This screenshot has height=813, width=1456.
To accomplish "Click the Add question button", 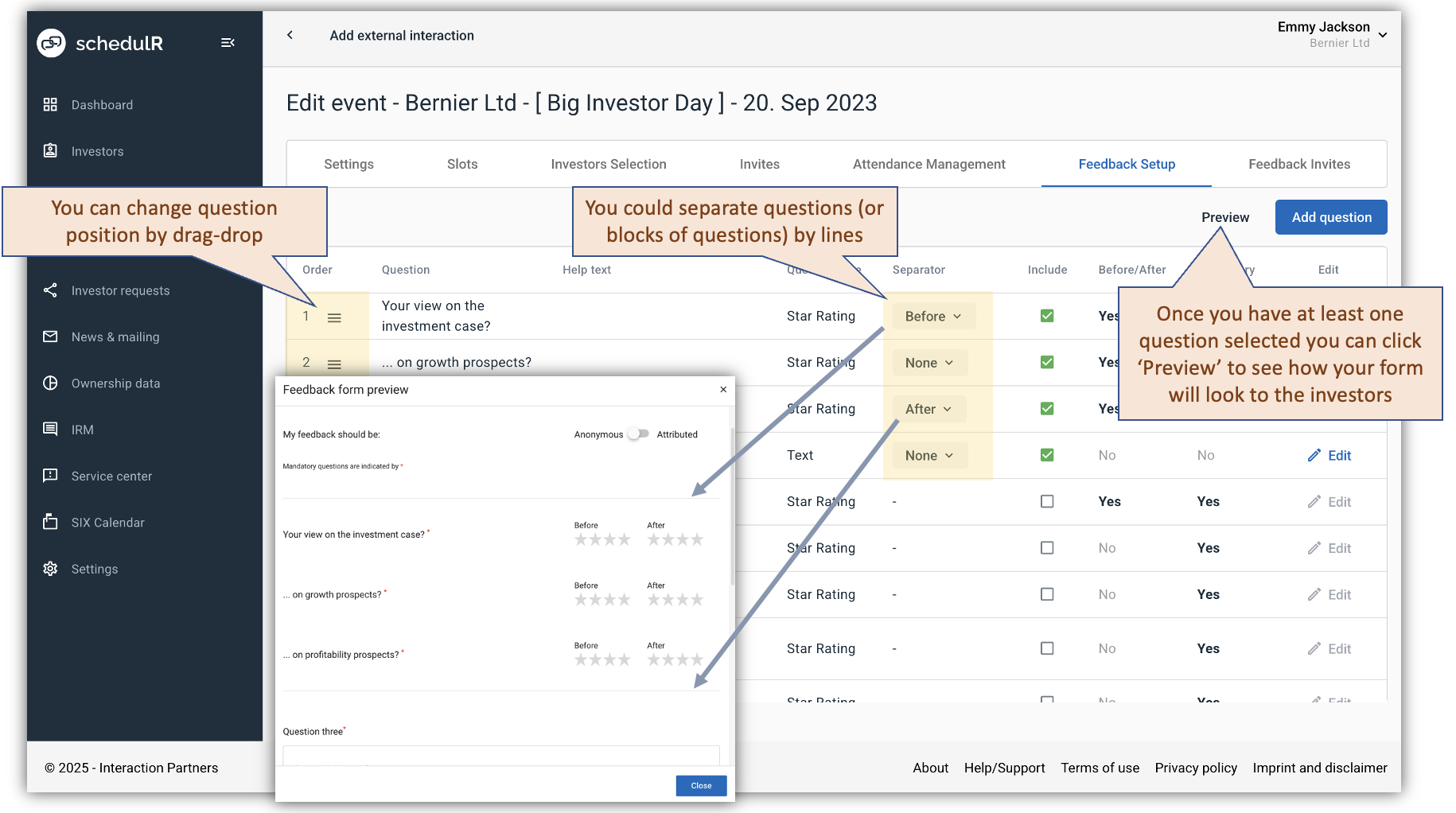I will 1330,216.
